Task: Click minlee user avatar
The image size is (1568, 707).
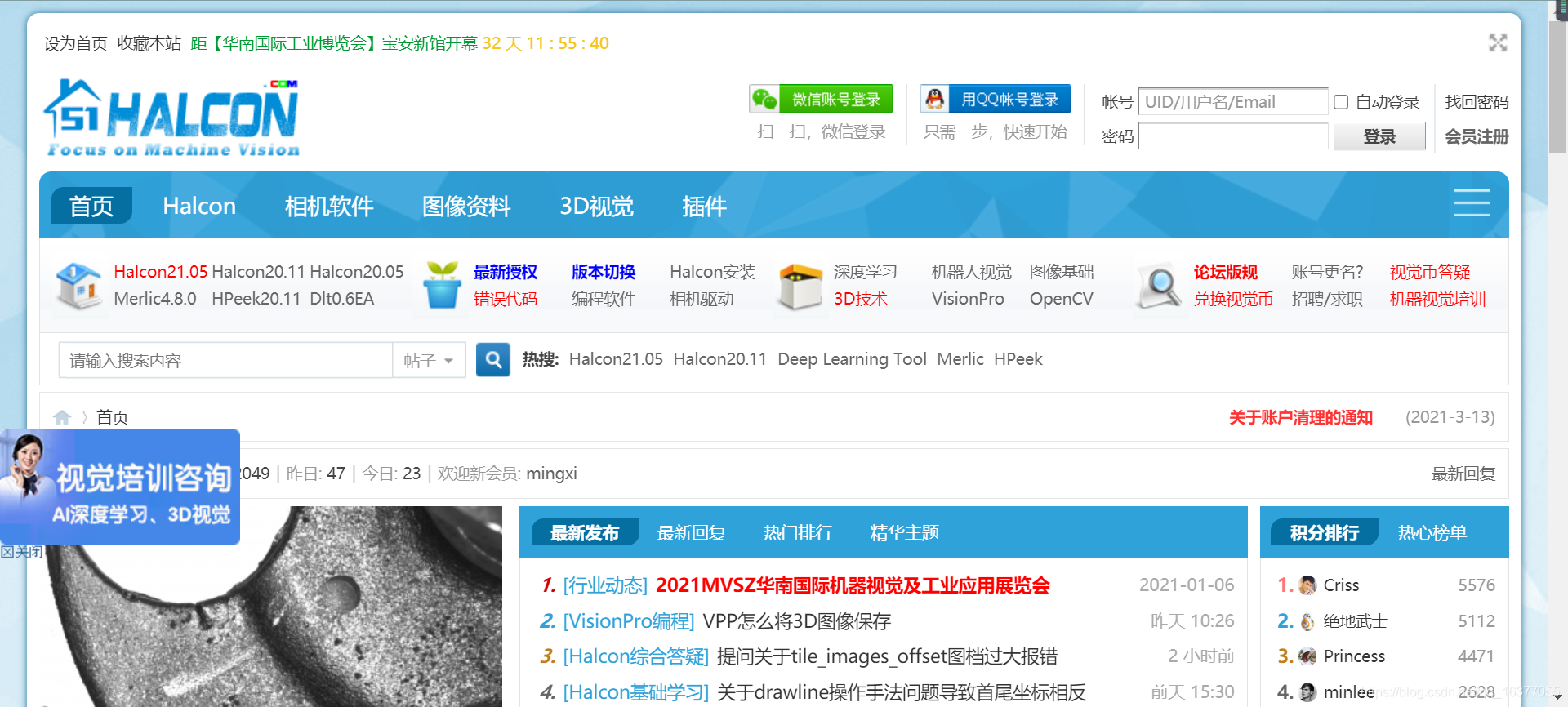Action: pyautogui.click(x=1307, y=692)
